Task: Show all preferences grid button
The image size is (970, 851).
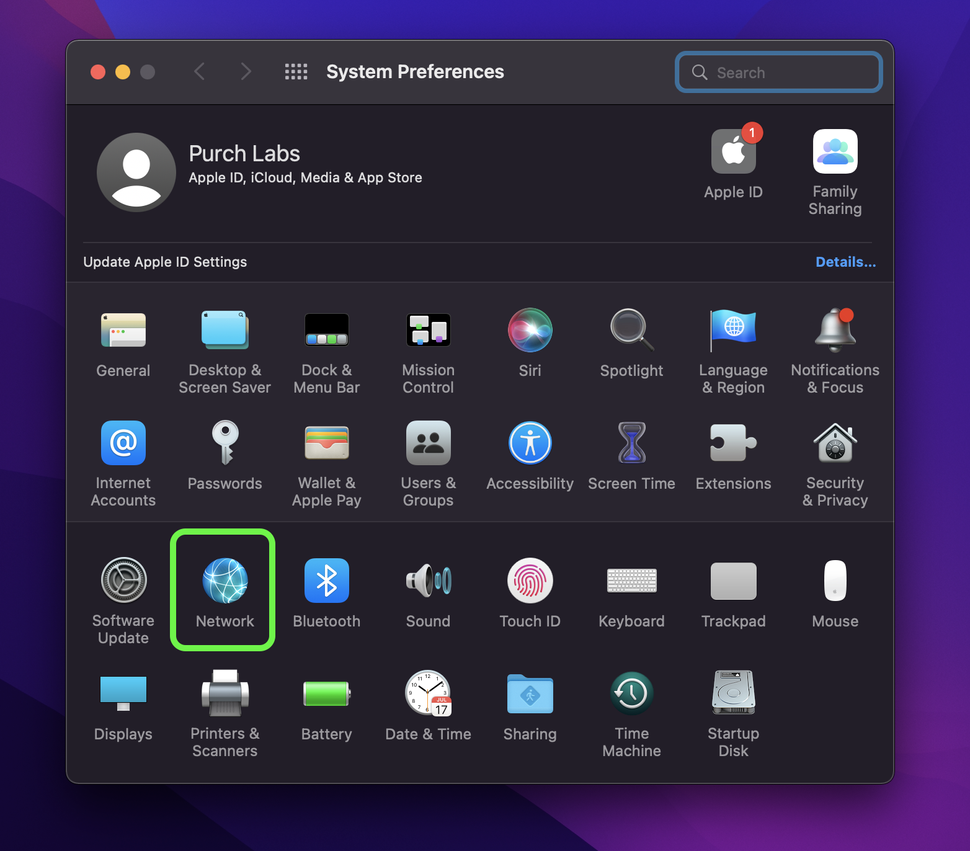Action: tap(296, 72)
